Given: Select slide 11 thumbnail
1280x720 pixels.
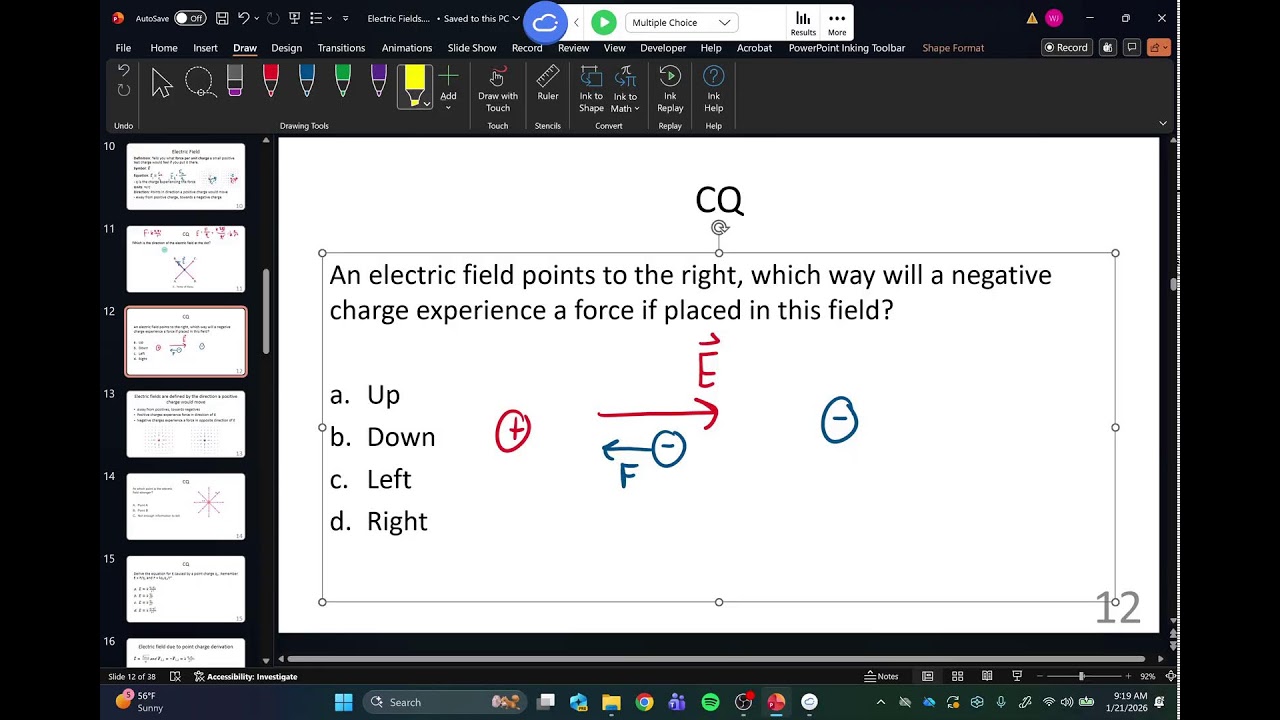Looking at the screenshot, I should pyautogui.click(x=186, y=259).
